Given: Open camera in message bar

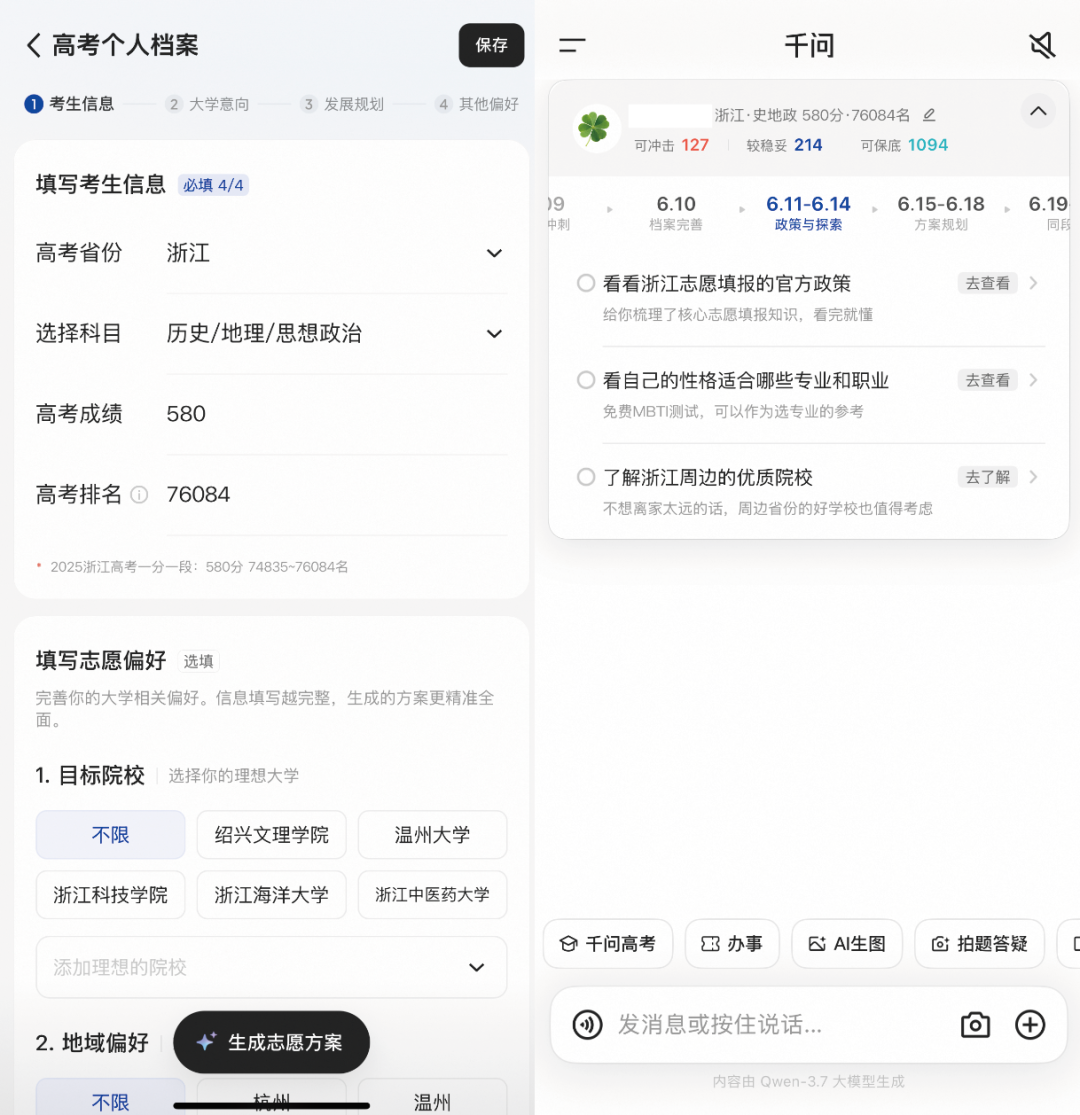Looking at the screenshot, I should (x=975, y=1025).
